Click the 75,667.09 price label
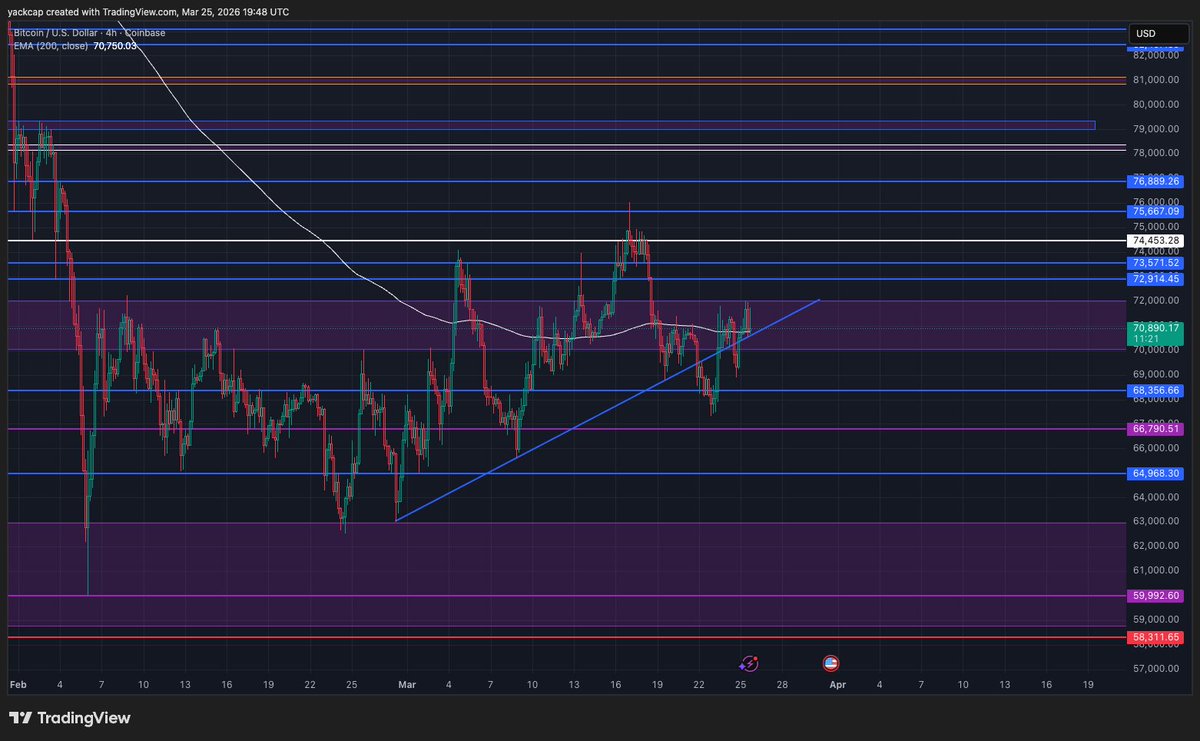Image resolution: width=1200 pixels, height=741 pixels. (1155, 212)
